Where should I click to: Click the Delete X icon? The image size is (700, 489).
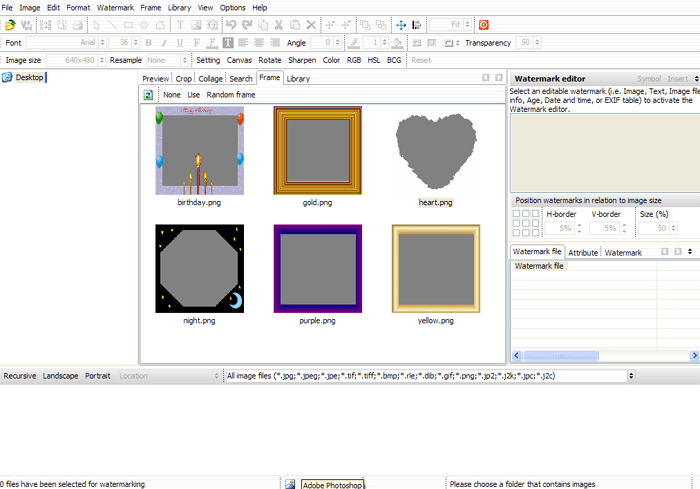tap(311, 25)
